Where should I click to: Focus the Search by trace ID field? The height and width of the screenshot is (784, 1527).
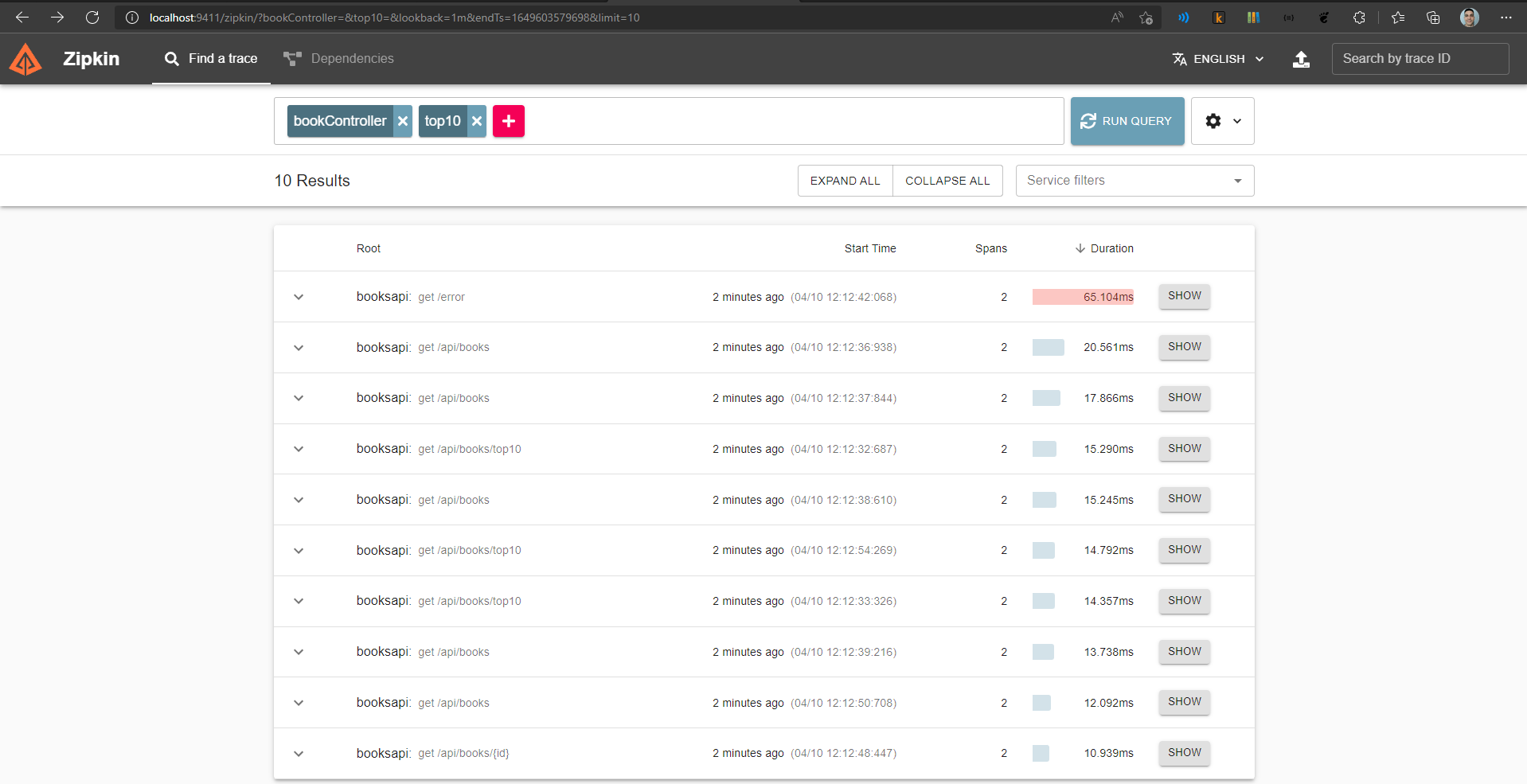[1420, 59]
